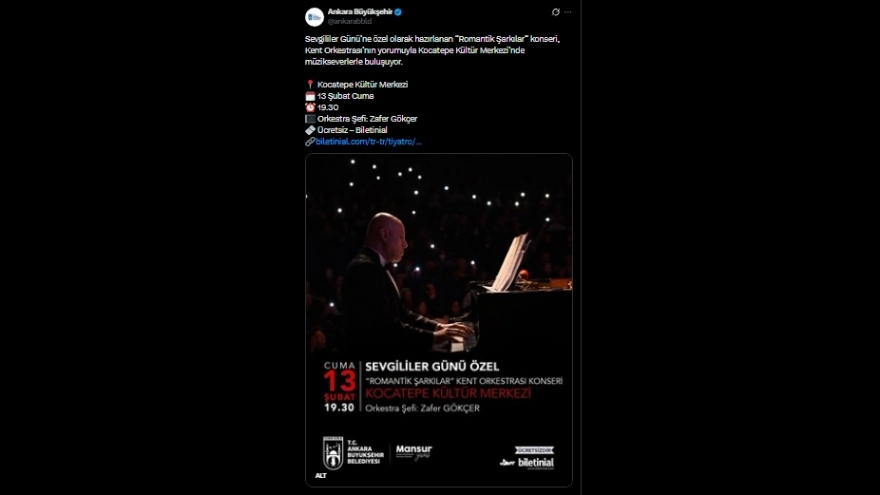
Task: Open the three-dots more options menu
Action: click(x=568, y=12)
